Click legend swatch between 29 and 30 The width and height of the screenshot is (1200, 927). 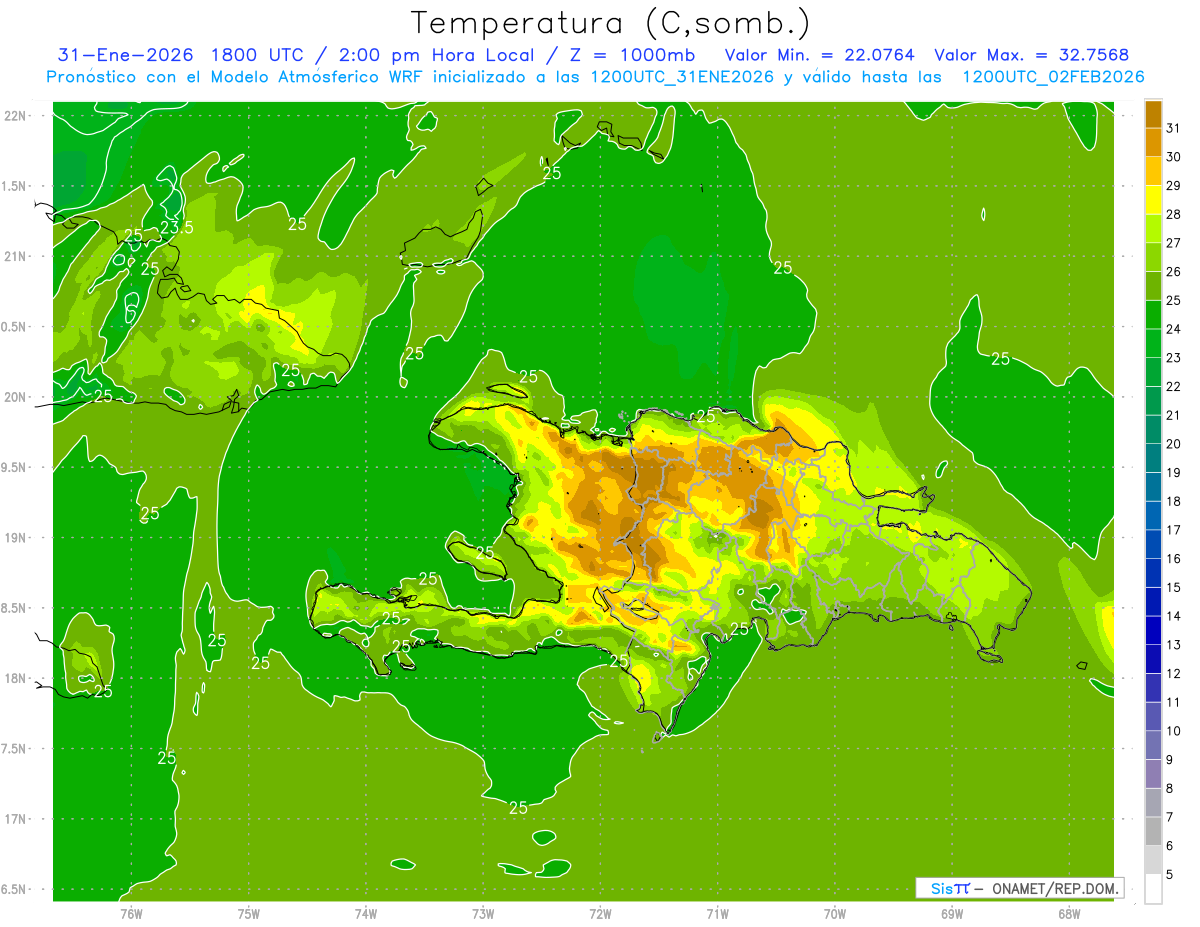point(1153,171)
